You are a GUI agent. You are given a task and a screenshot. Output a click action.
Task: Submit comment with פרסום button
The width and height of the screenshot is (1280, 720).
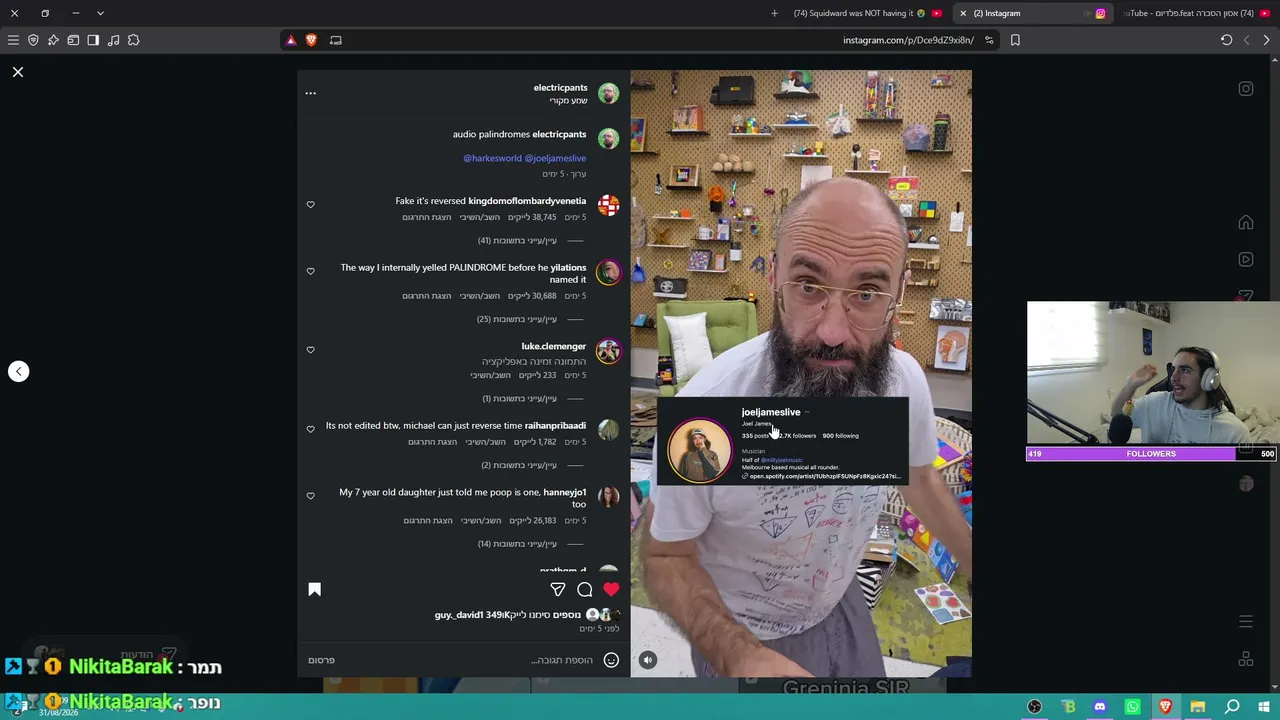pos(321,660)
